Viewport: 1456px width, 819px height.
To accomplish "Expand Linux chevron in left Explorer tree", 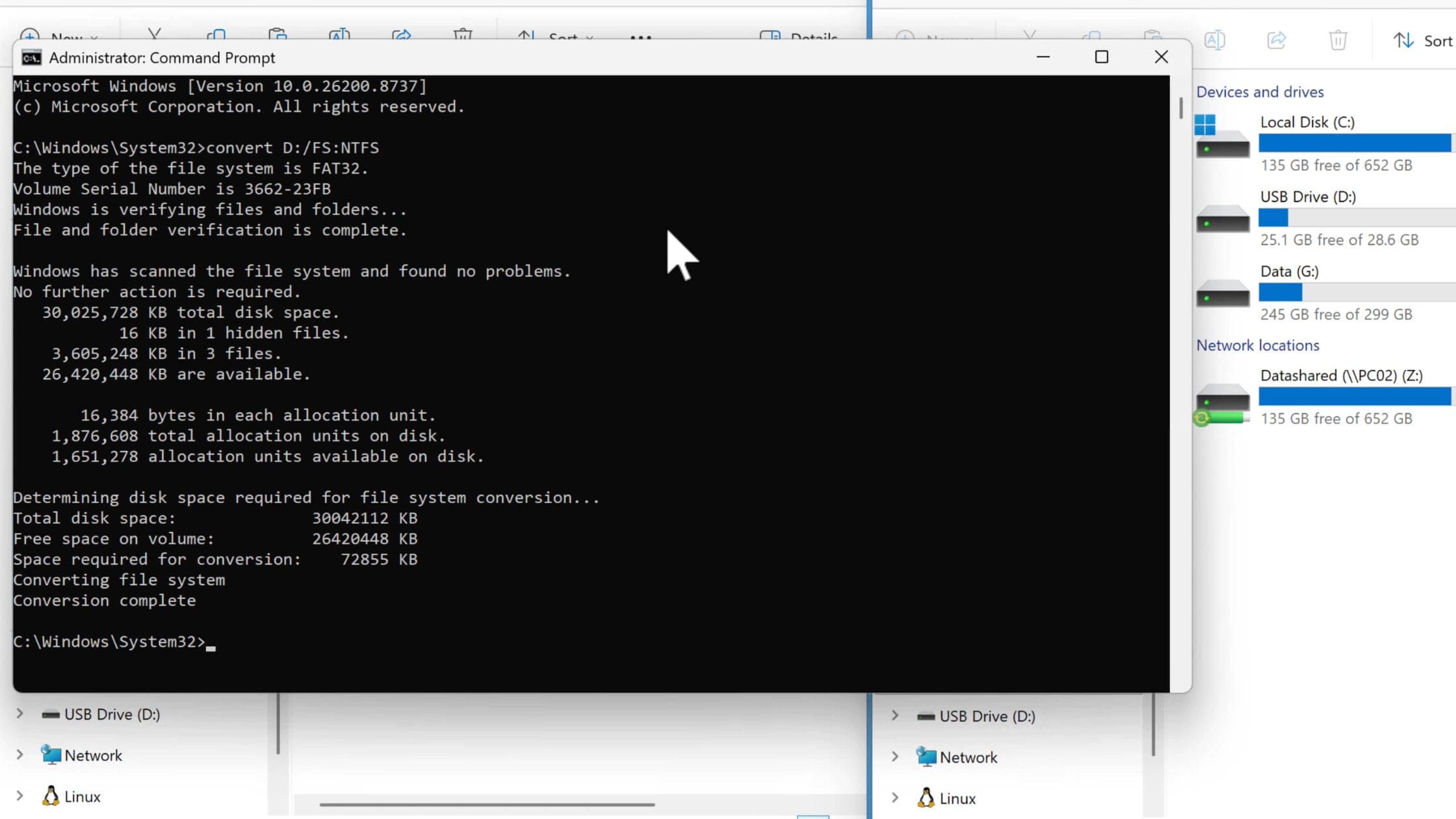I will click(19, 796).
